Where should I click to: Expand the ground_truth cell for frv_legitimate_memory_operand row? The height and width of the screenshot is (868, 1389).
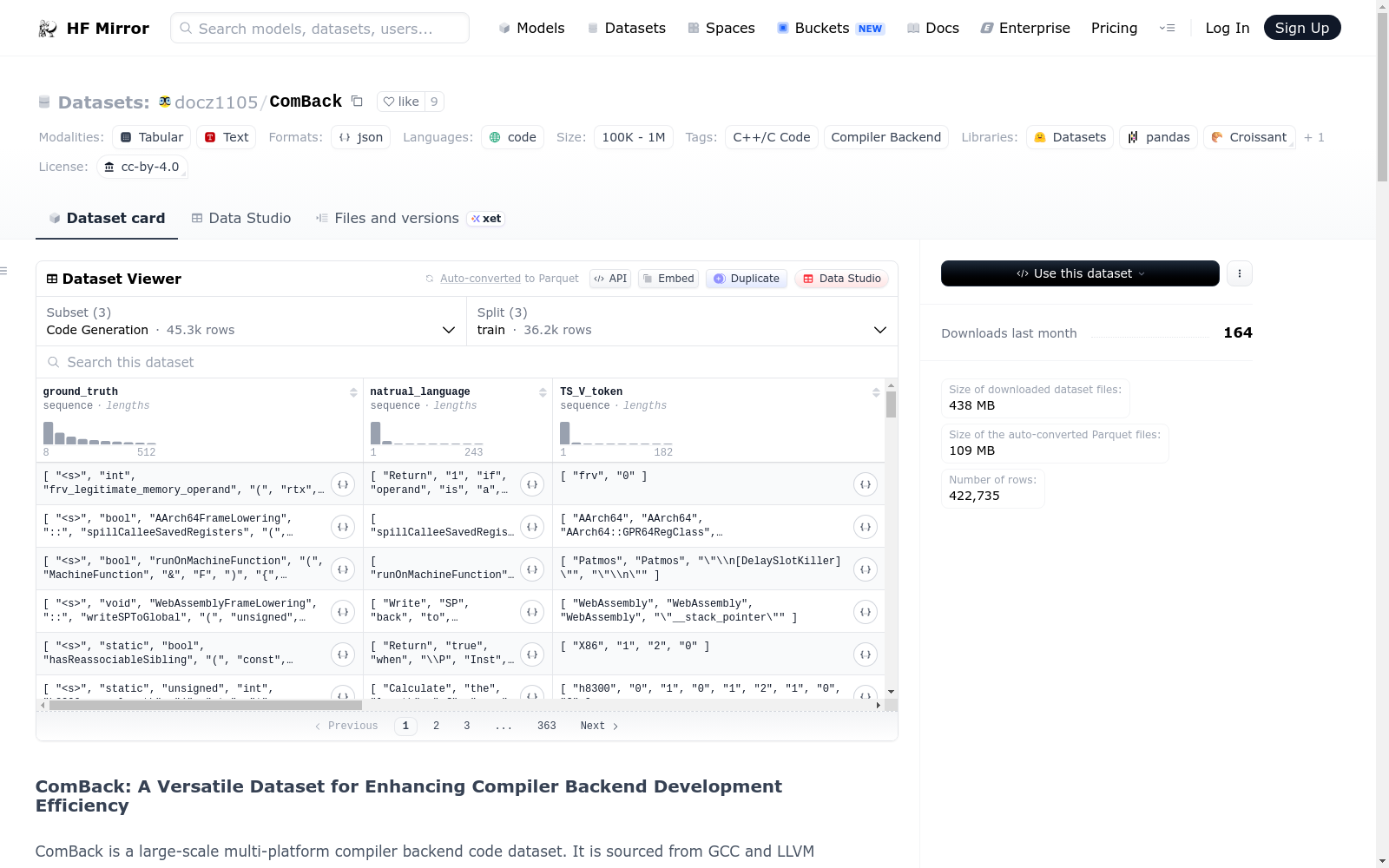pos(343,484)
